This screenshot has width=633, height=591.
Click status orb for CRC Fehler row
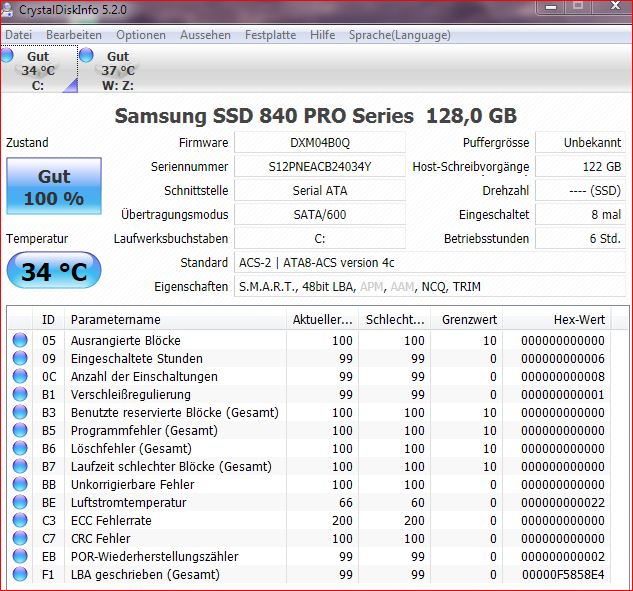[x=20, y=538]
